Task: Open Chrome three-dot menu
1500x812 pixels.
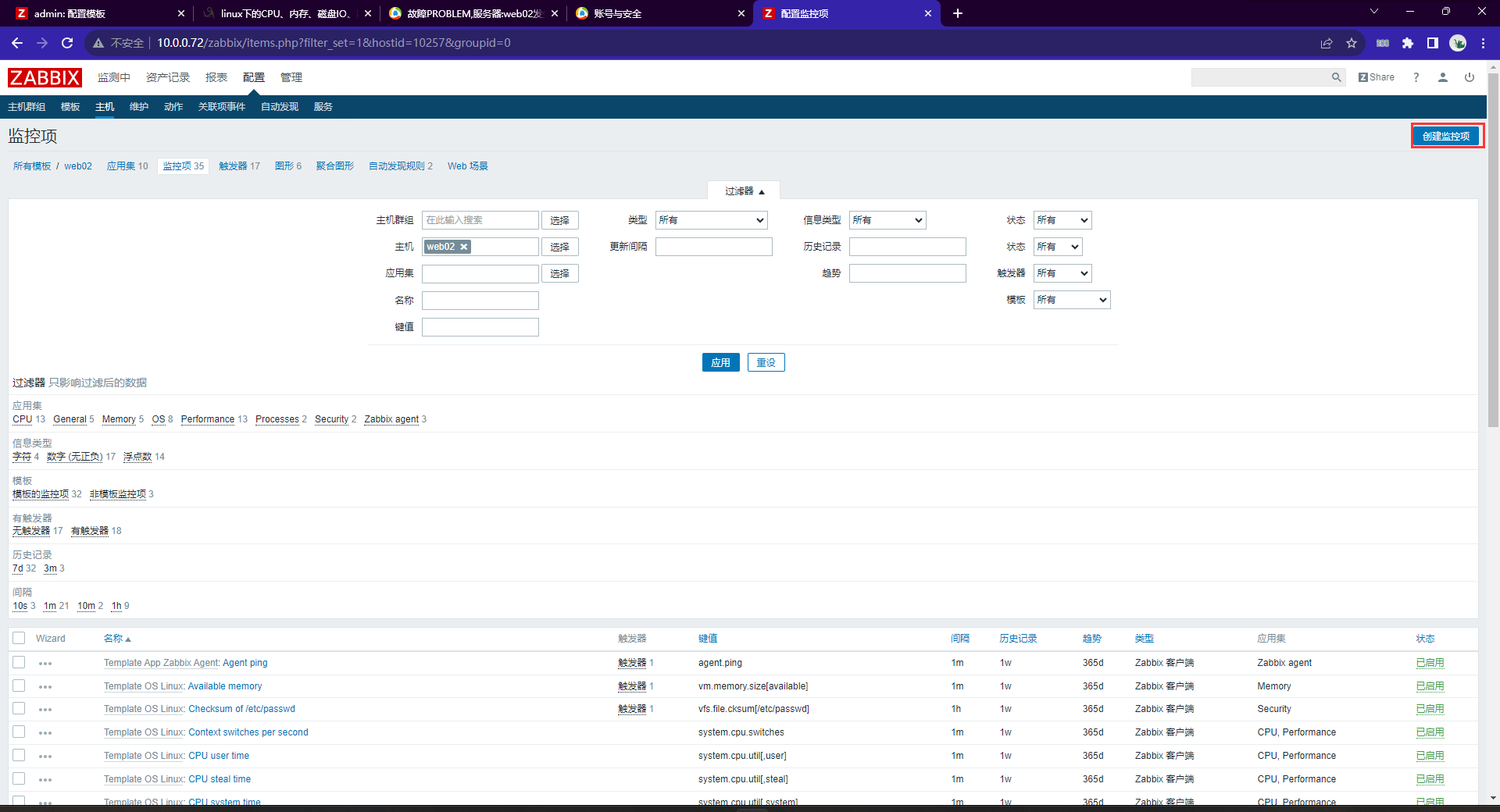Action: click(x=1483, y=43)
